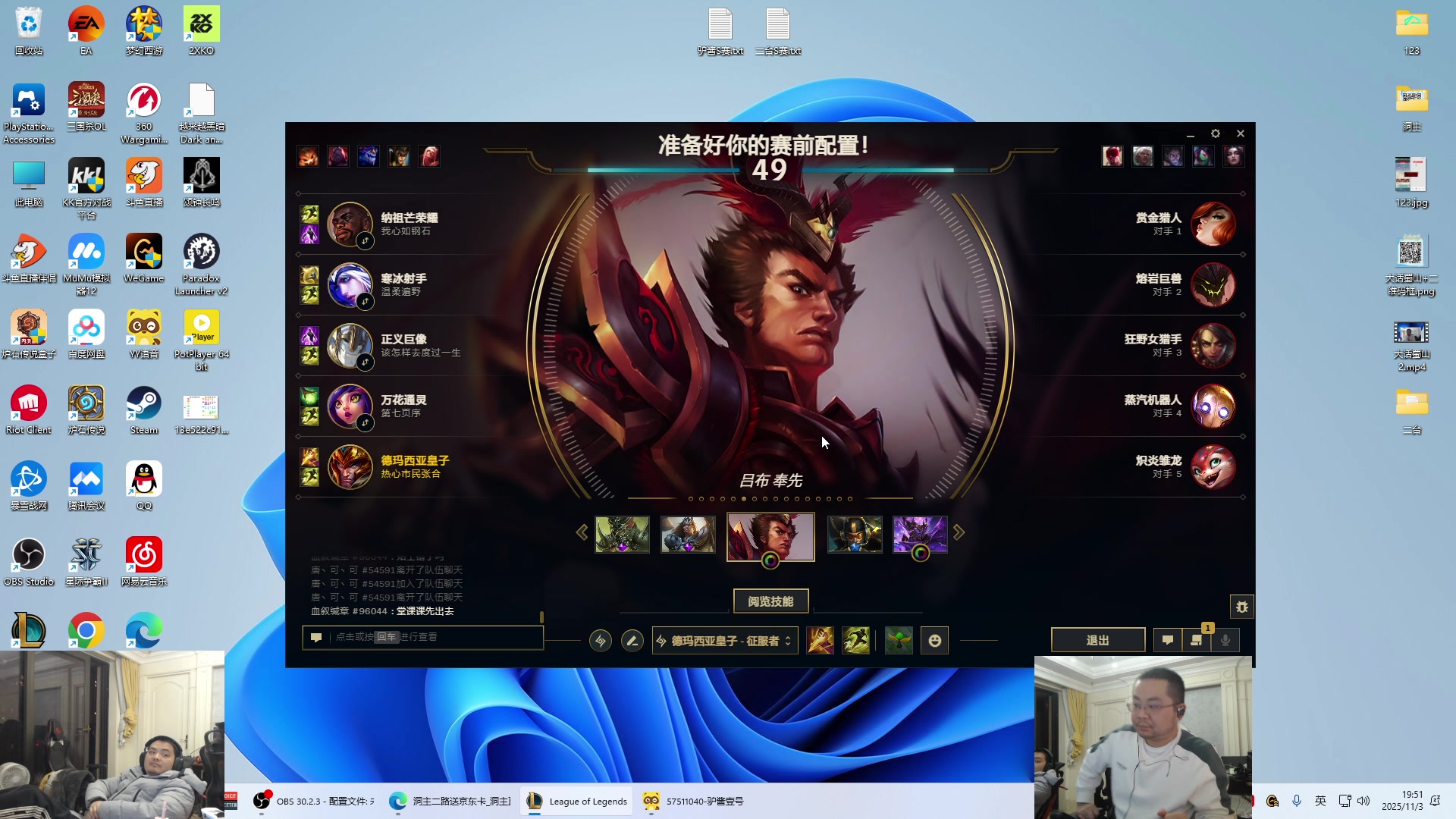The image size is (1456, 819).
Task: Open the rune page dropdown 德玛西亚皇子-征服者
Action: point(725,641)
